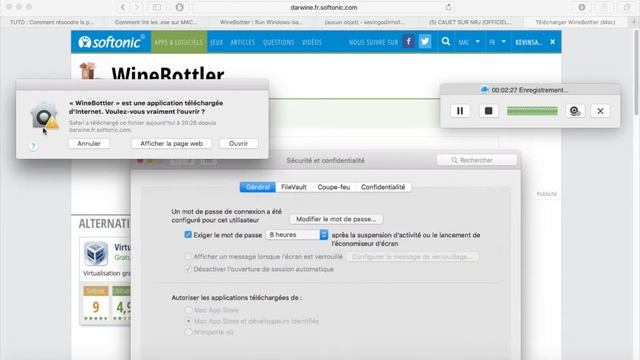Select Mac App Store radio option
The width and height of the screenshot is (640, 360).
188,310
